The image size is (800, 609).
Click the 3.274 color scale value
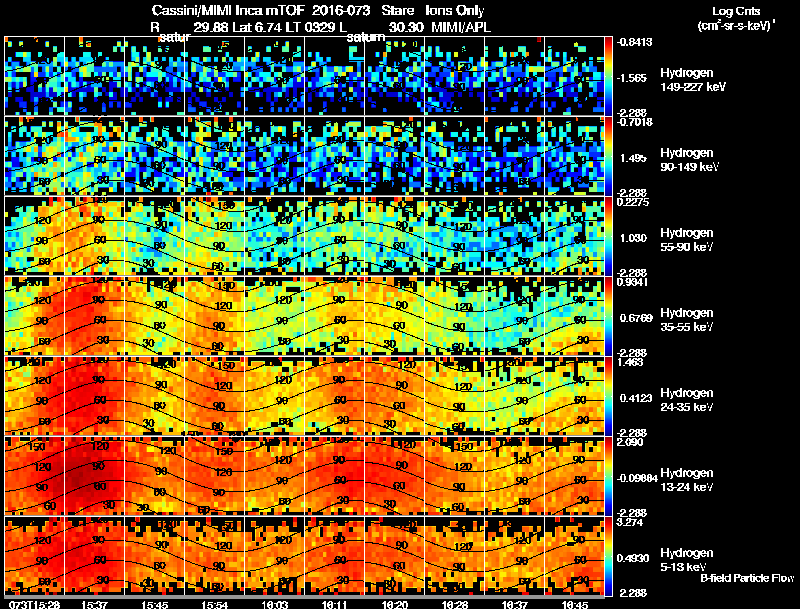630,522
